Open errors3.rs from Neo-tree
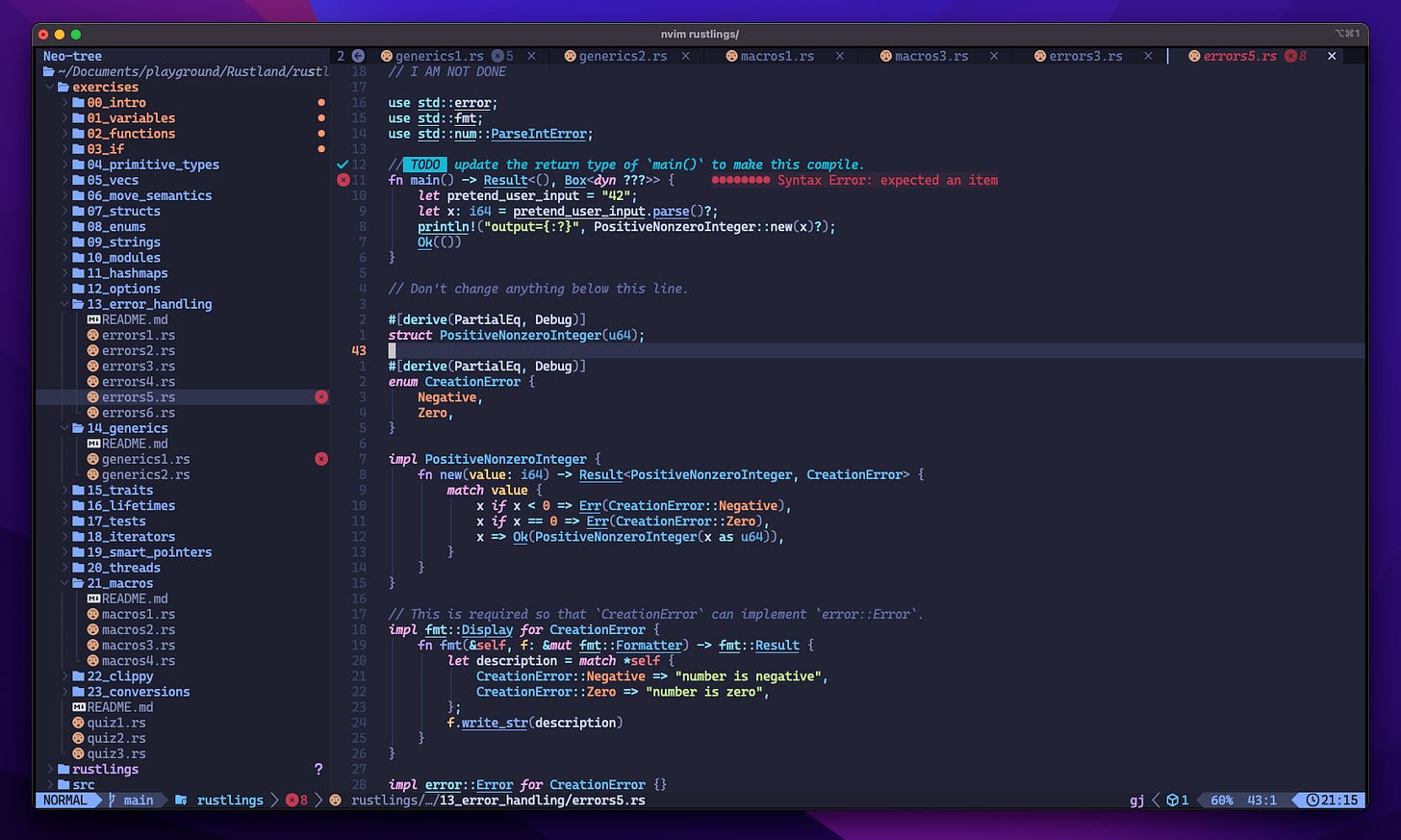1401x840 pixels. pyautogui.click(x=139, y=366)
